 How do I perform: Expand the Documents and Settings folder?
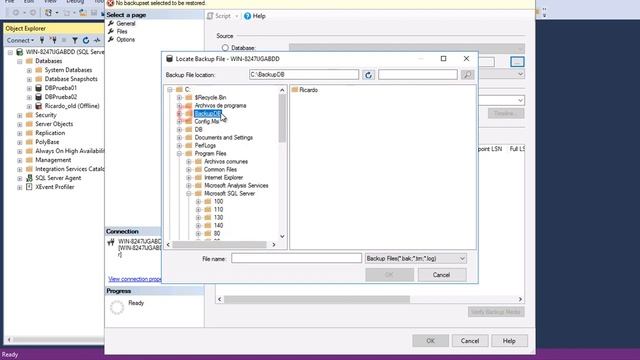pos(179,138)
